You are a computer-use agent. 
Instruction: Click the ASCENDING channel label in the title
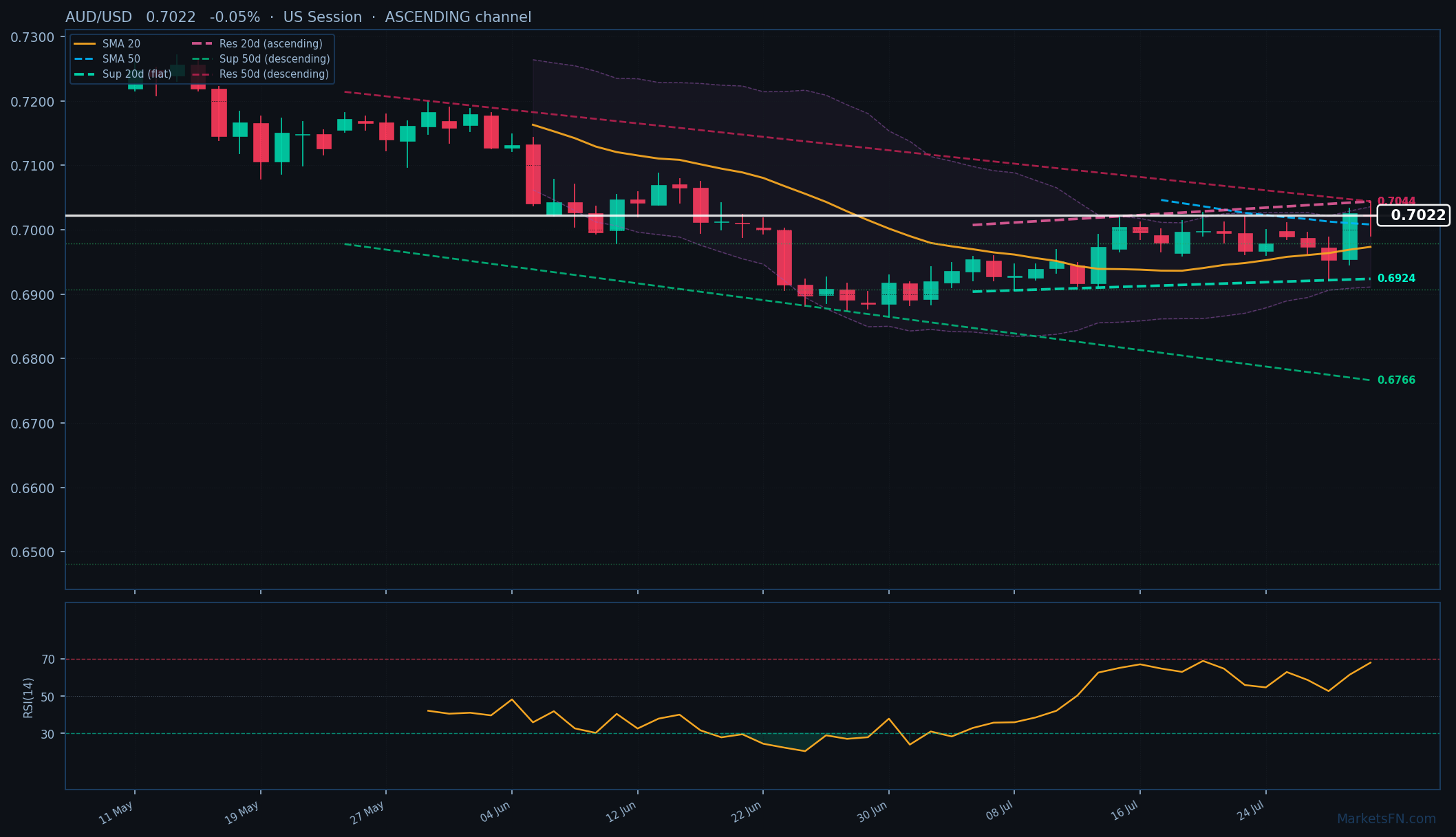tap(458, 17)
